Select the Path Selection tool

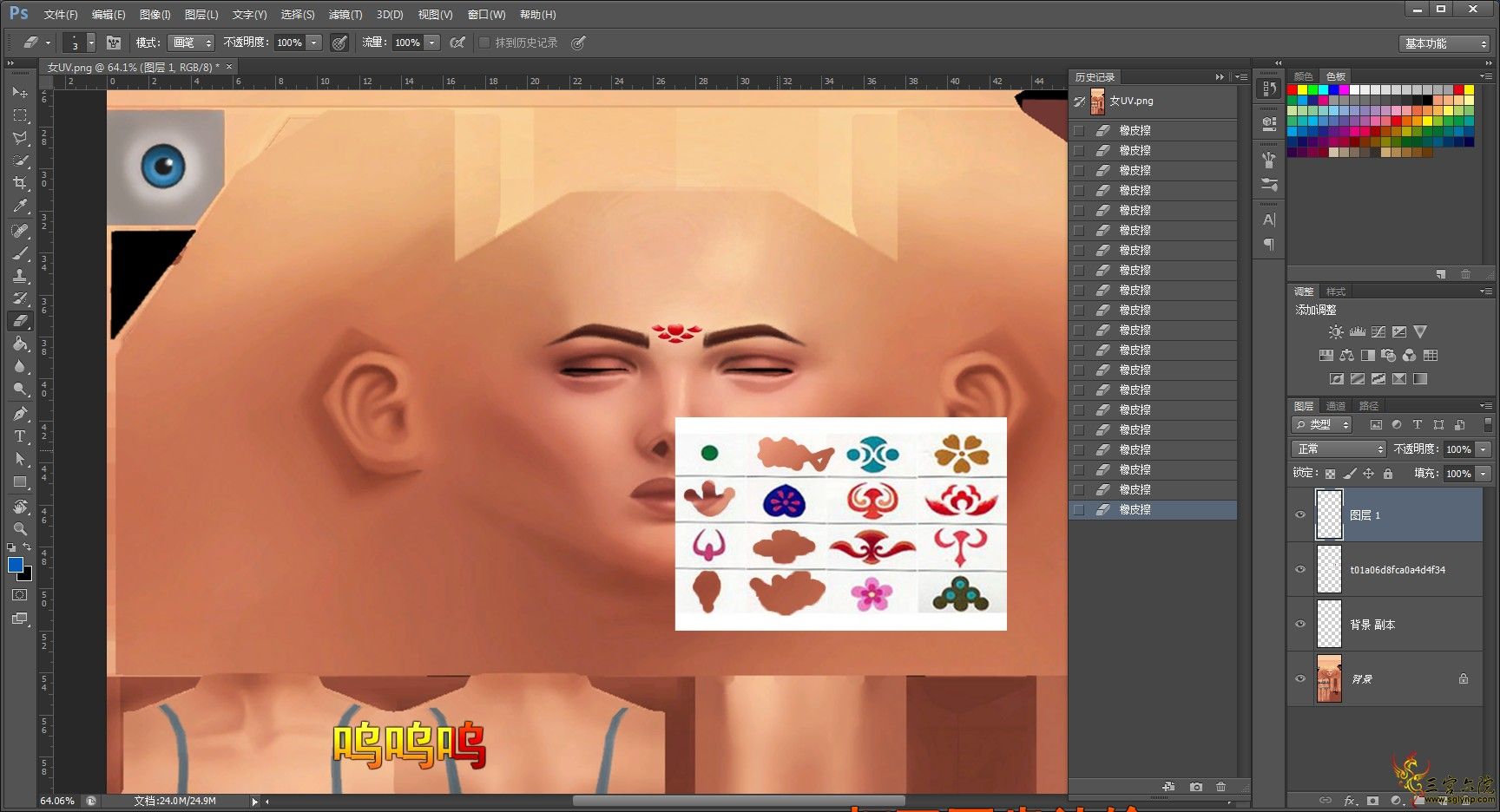[x=20, y=459]
